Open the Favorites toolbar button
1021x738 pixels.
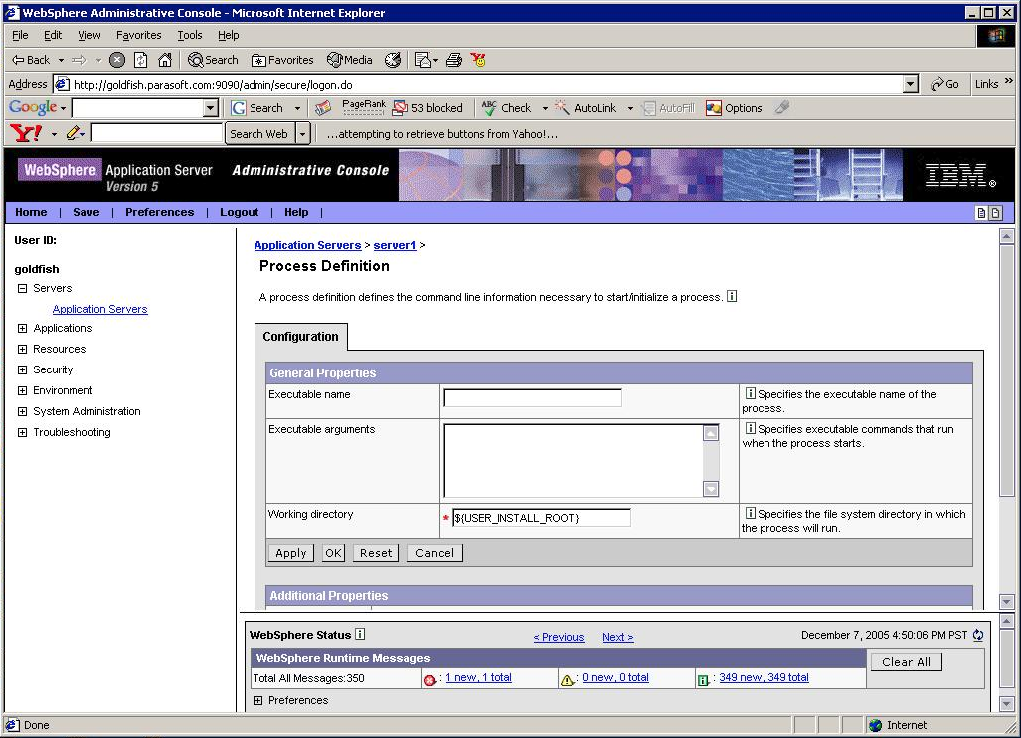(x=283, y=60)
